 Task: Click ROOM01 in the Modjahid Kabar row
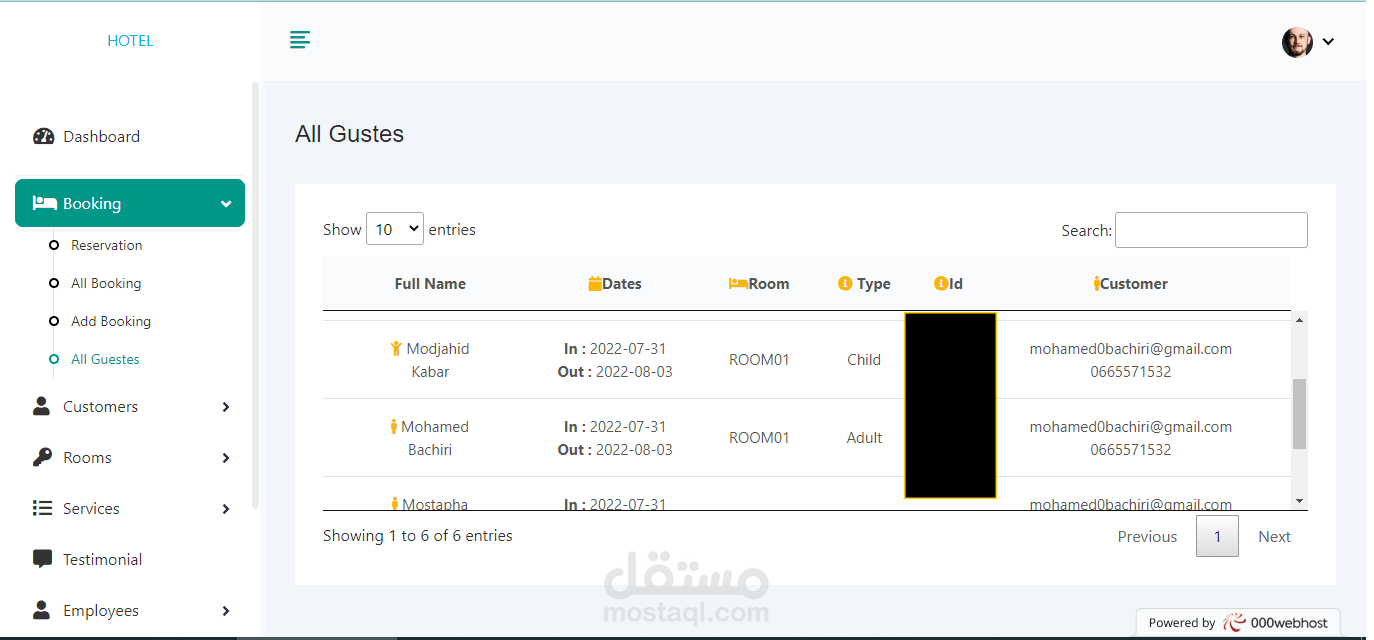pos(759,360)
